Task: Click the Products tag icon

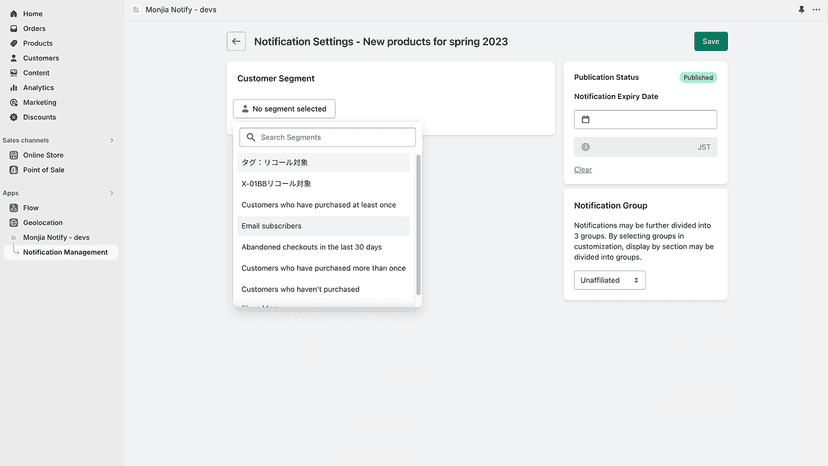Action: (x=14, y=43)
